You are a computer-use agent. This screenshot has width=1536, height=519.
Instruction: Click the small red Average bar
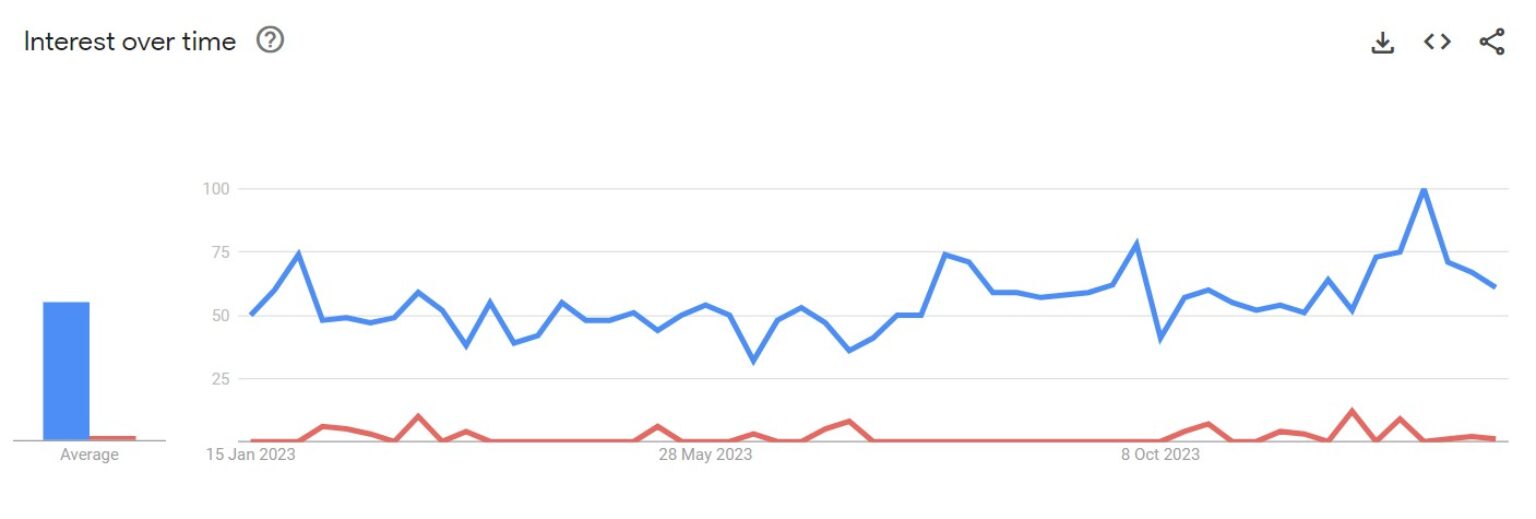[112, 438]
